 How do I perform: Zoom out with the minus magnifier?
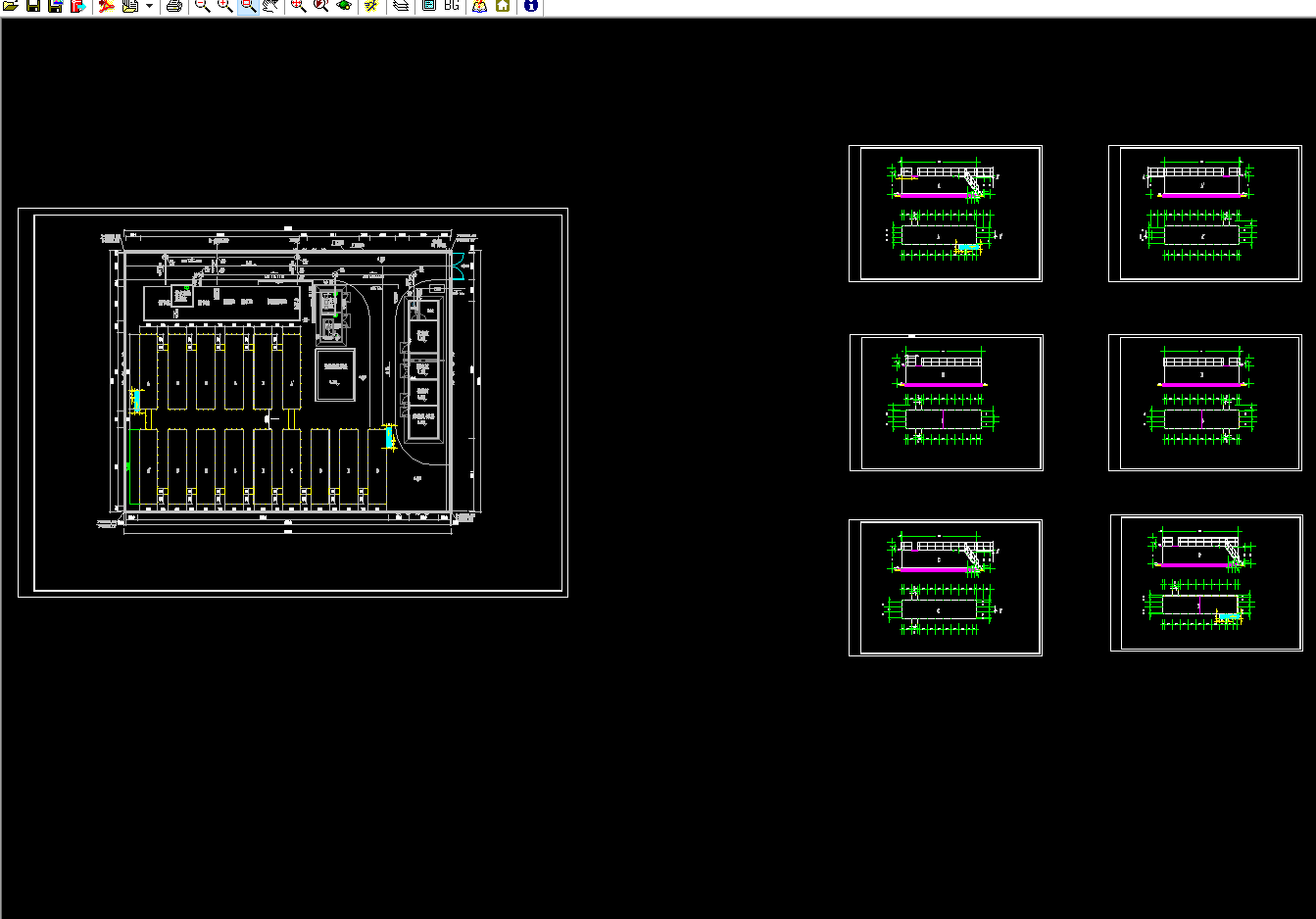[x=202, y=6]
